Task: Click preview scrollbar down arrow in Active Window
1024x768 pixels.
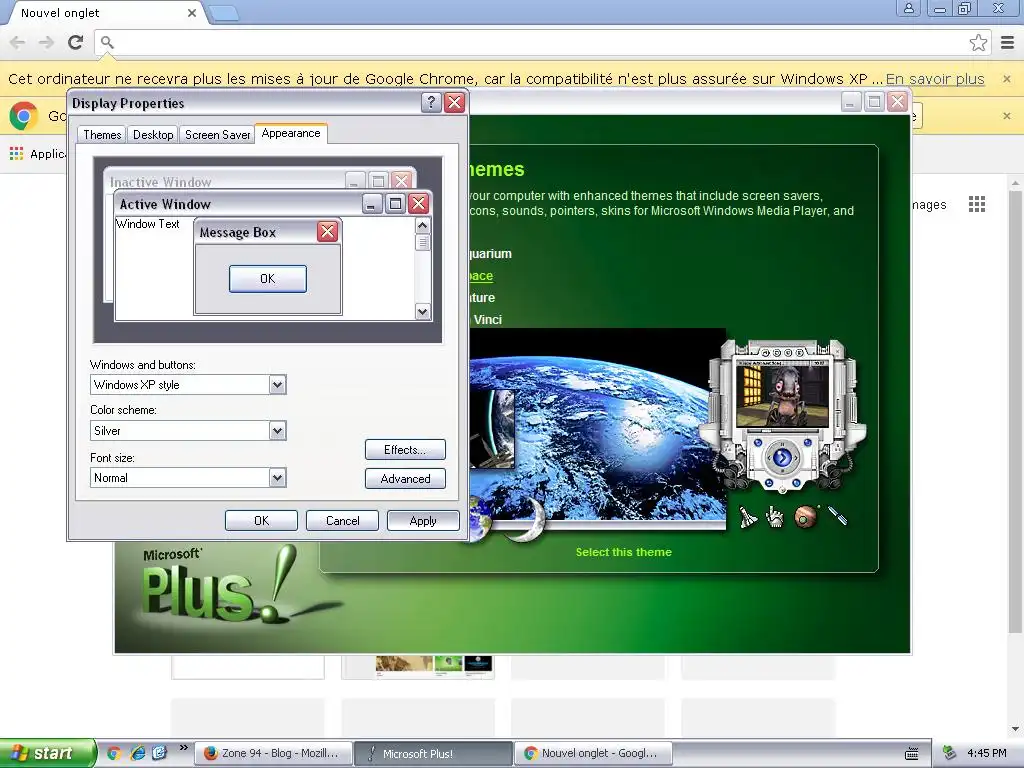Action: tap(423, 312)
